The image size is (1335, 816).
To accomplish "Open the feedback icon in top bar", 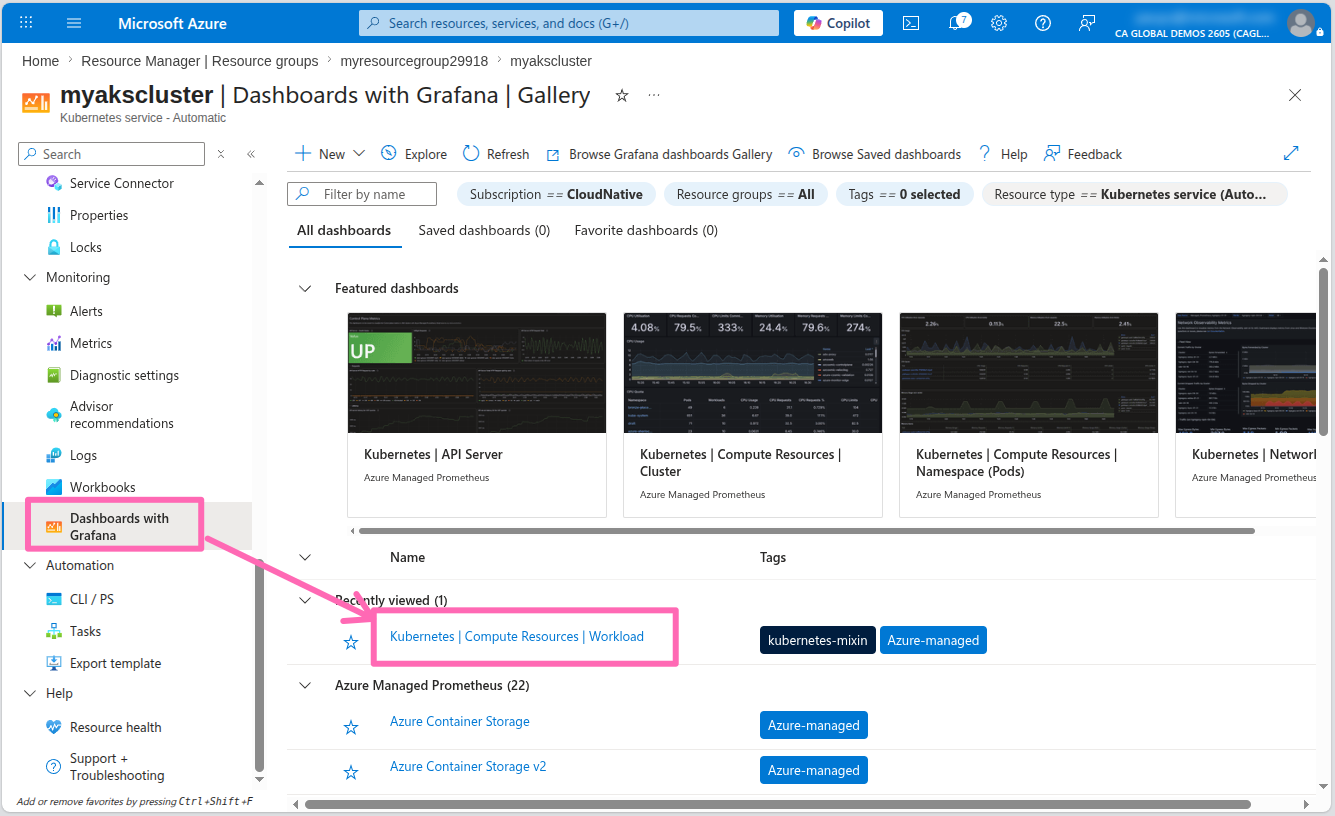I will tap(1087, 23).
